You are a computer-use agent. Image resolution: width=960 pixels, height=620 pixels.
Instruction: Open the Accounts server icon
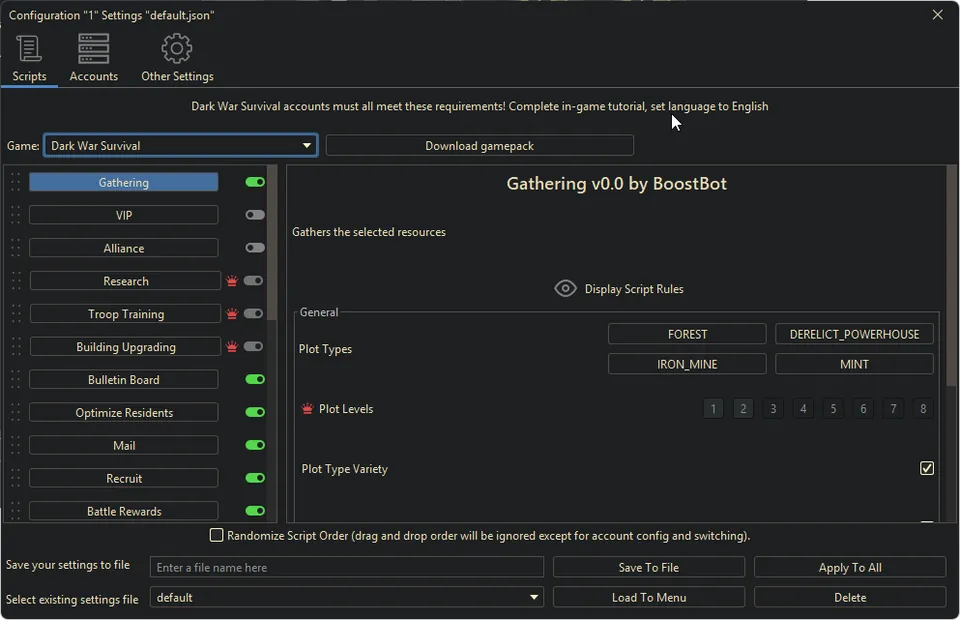[x=94, y=48]
